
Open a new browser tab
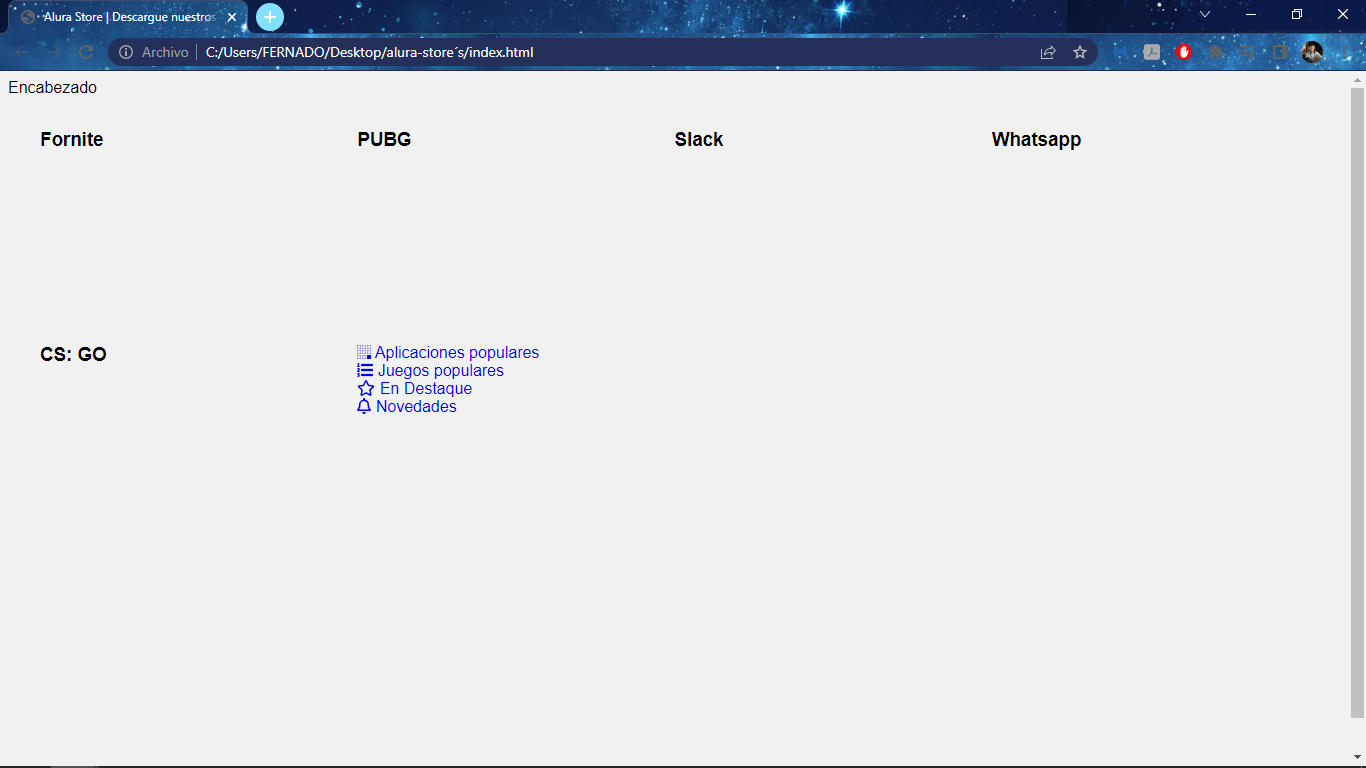click(270, 17)
